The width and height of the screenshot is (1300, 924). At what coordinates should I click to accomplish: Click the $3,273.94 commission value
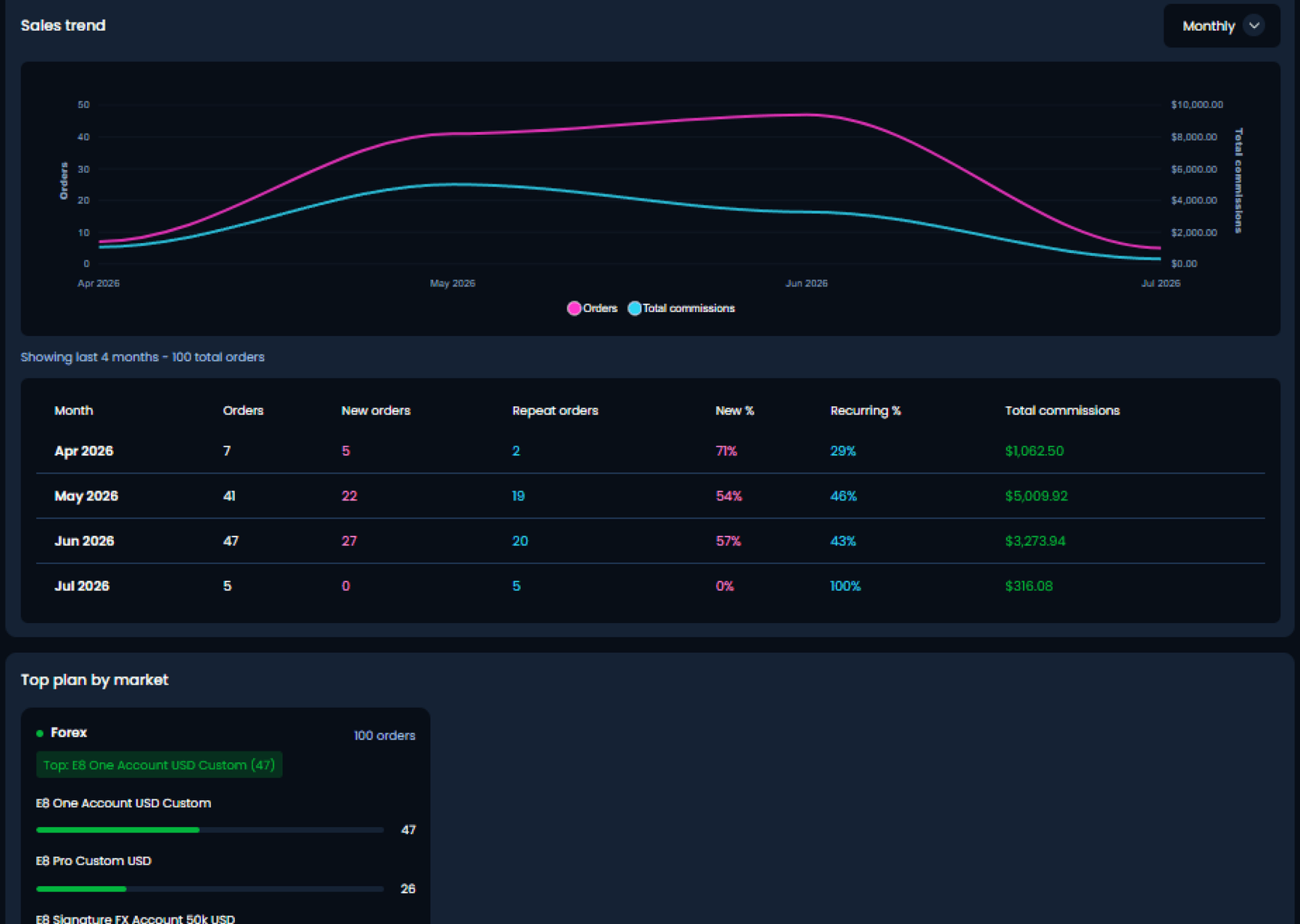[1035, 541]
